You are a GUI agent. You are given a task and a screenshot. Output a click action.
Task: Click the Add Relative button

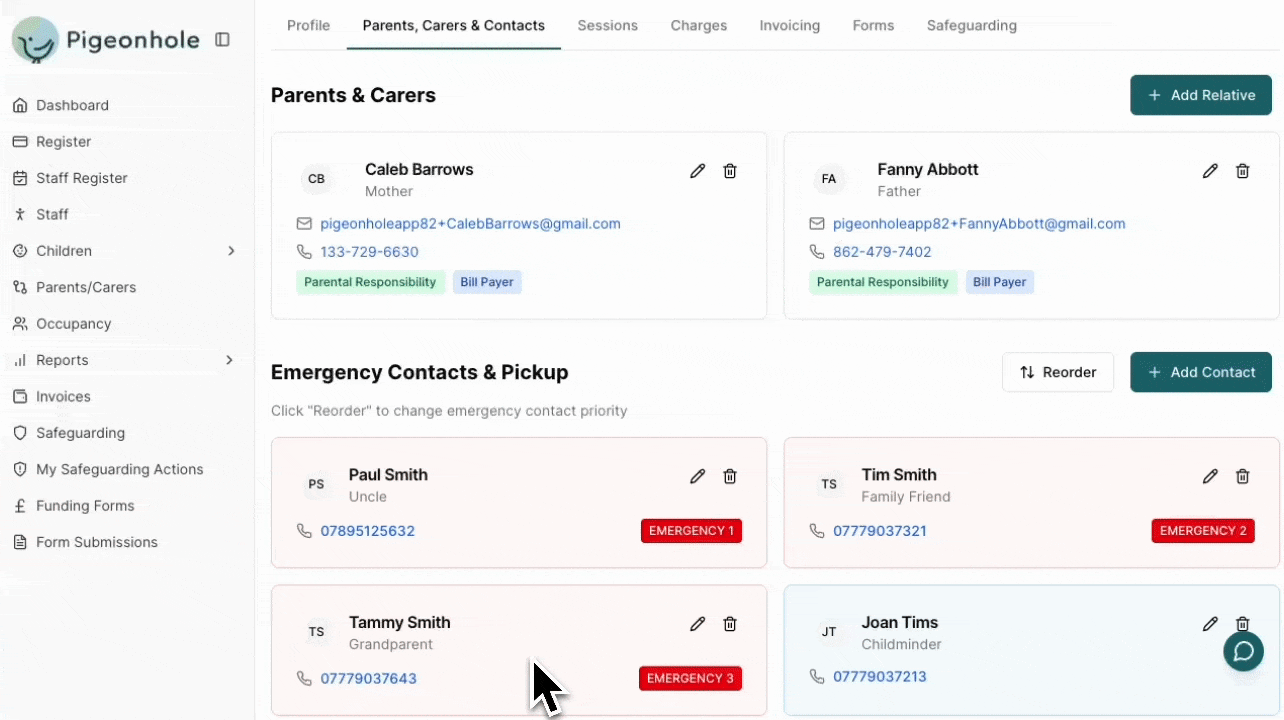(x=1200, y=95)
